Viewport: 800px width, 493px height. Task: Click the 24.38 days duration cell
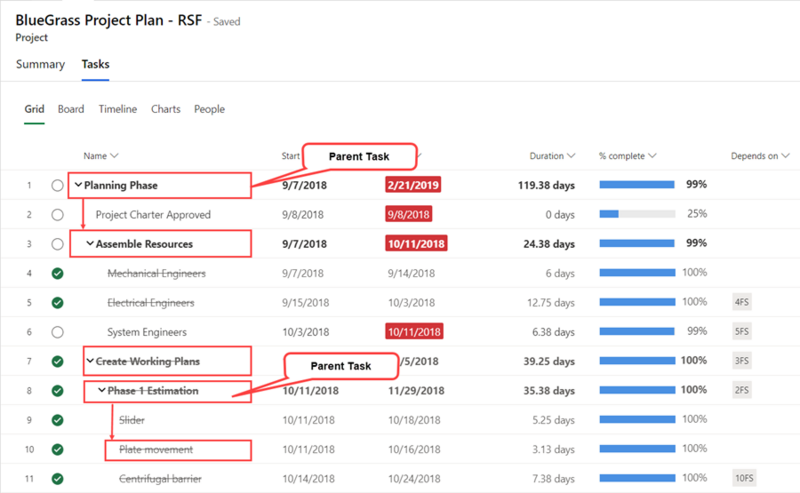click(549, 244)
